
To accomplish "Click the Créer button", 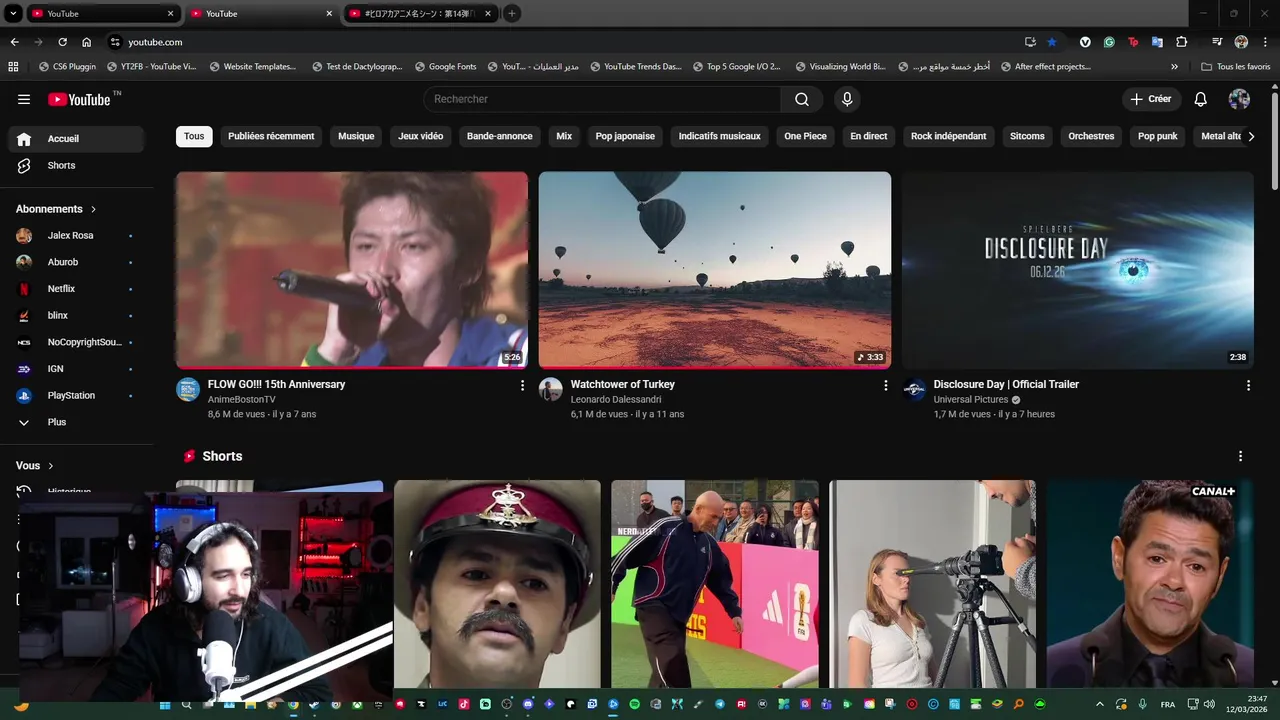I will (1151, 99).
